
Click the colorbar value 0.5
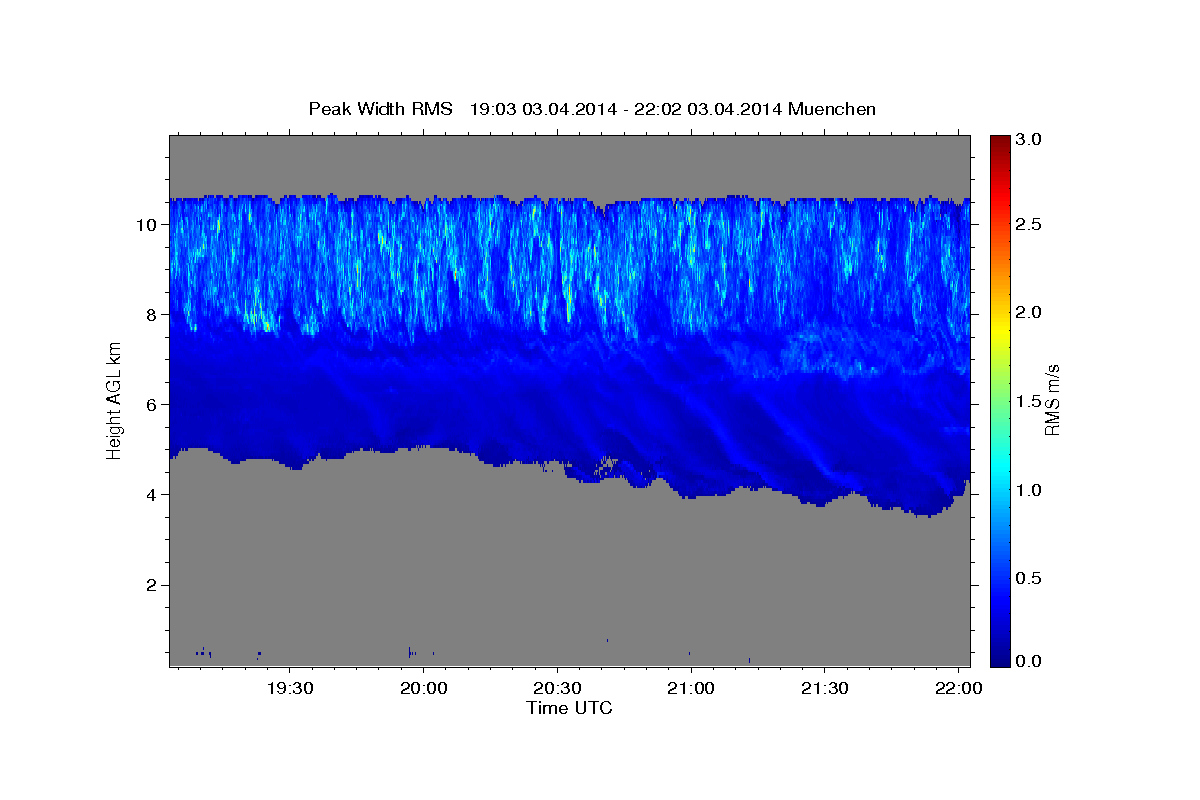1030,577
